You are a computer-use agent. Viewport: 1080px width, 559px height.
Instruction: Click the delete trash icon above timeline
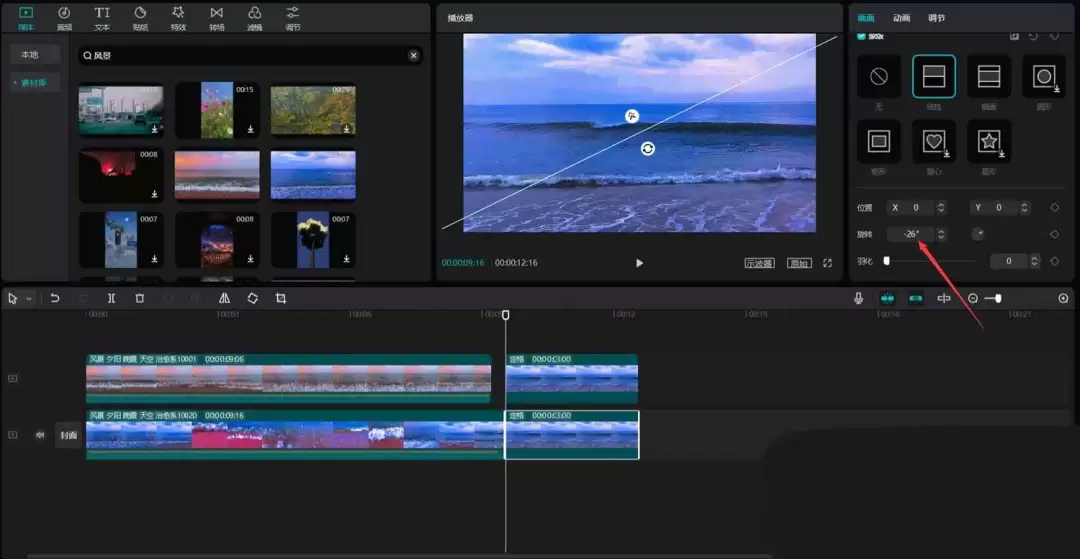tap(140, 298)
